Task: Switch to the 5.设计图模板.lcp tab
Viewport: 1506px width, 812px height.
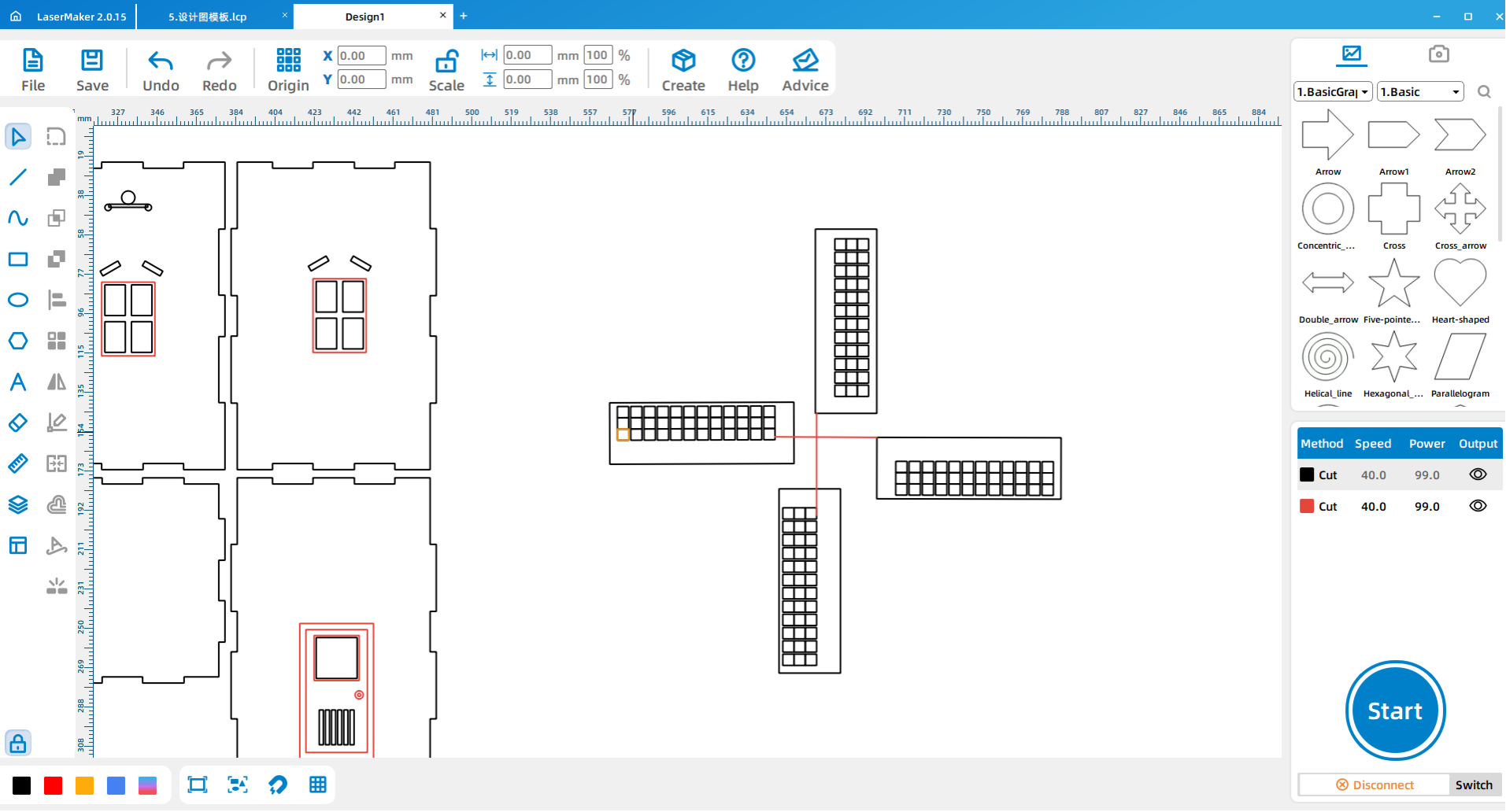Action: (x=208, y=17)
